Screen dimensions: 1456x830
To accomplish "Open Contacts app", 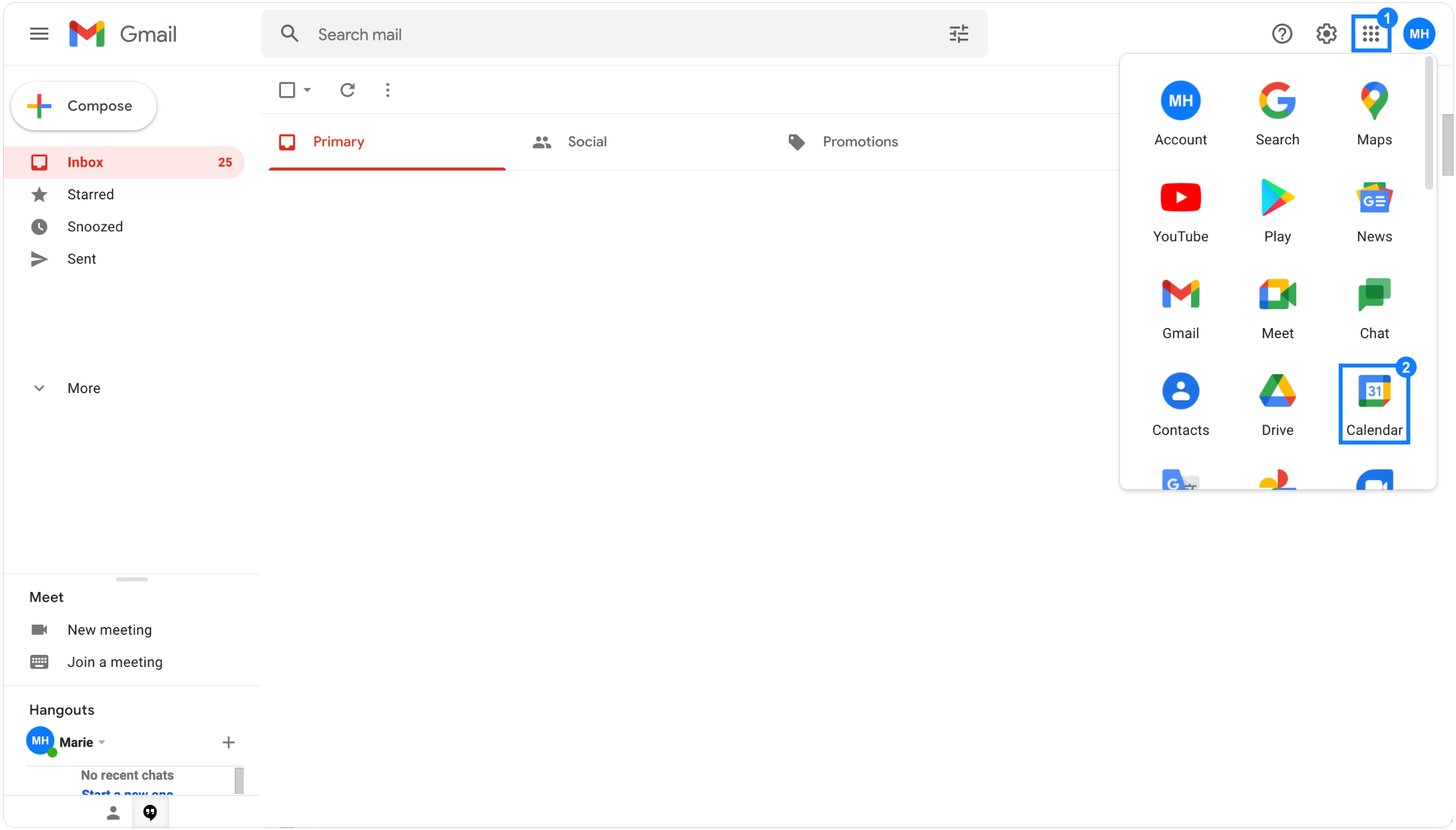I will tap(1180, 404).
